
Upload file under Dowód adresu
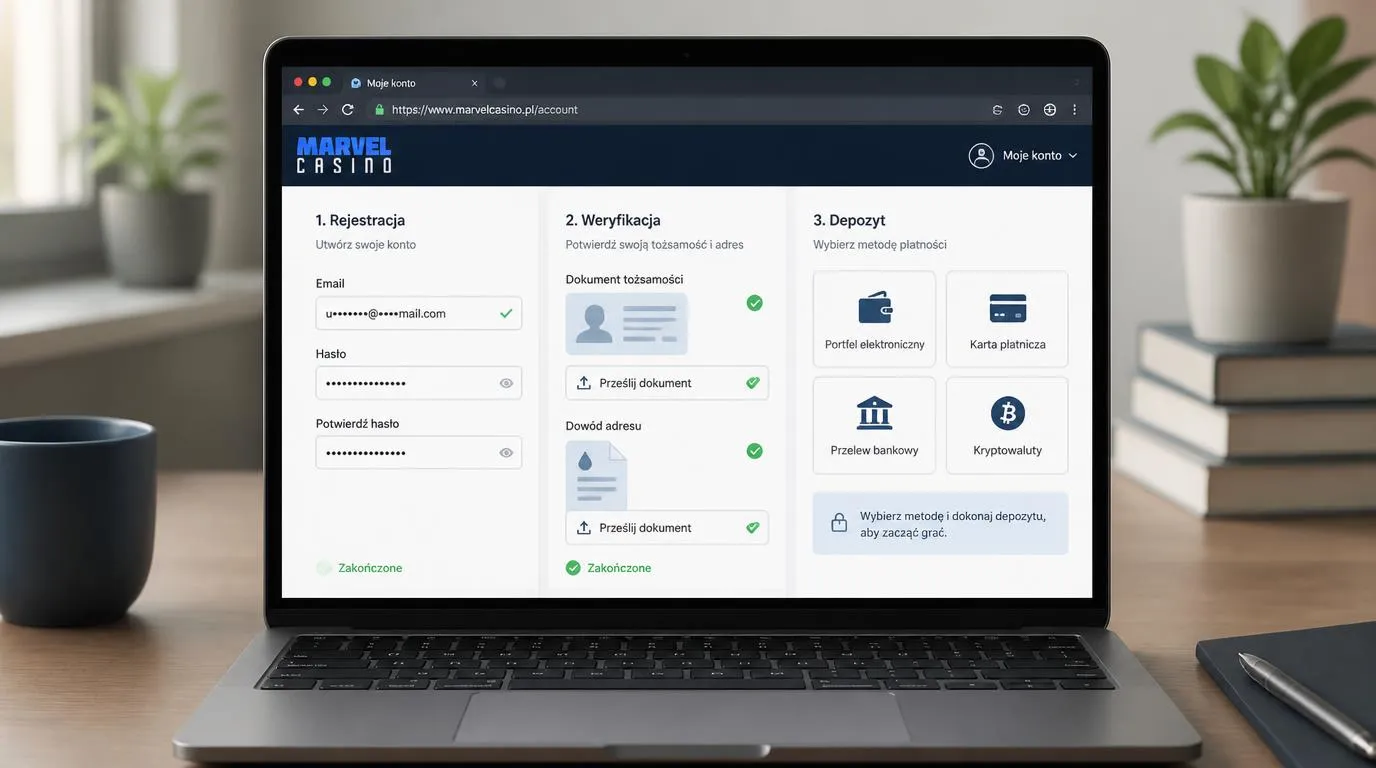tap(667, 528)
